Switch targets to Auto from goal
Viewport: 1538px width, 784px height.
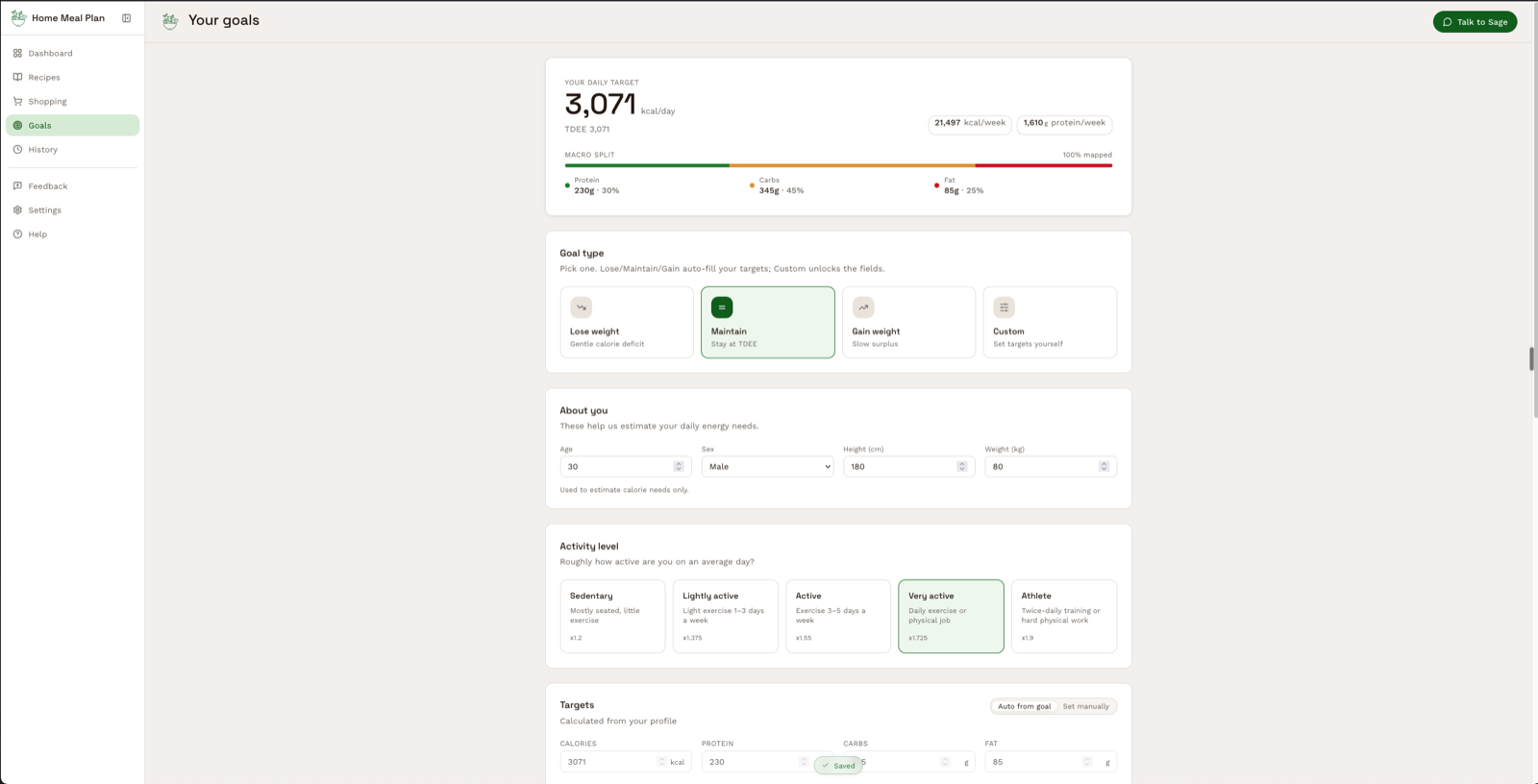coord(1024,706)
